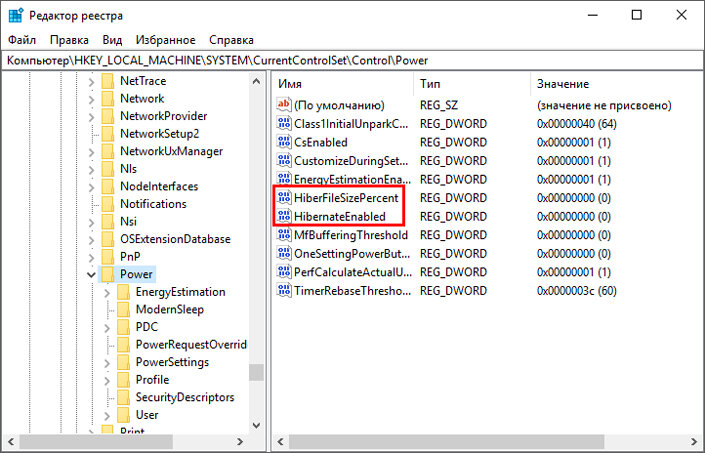Open the Вид menu

pyautogui.click(x=112, y=40)
